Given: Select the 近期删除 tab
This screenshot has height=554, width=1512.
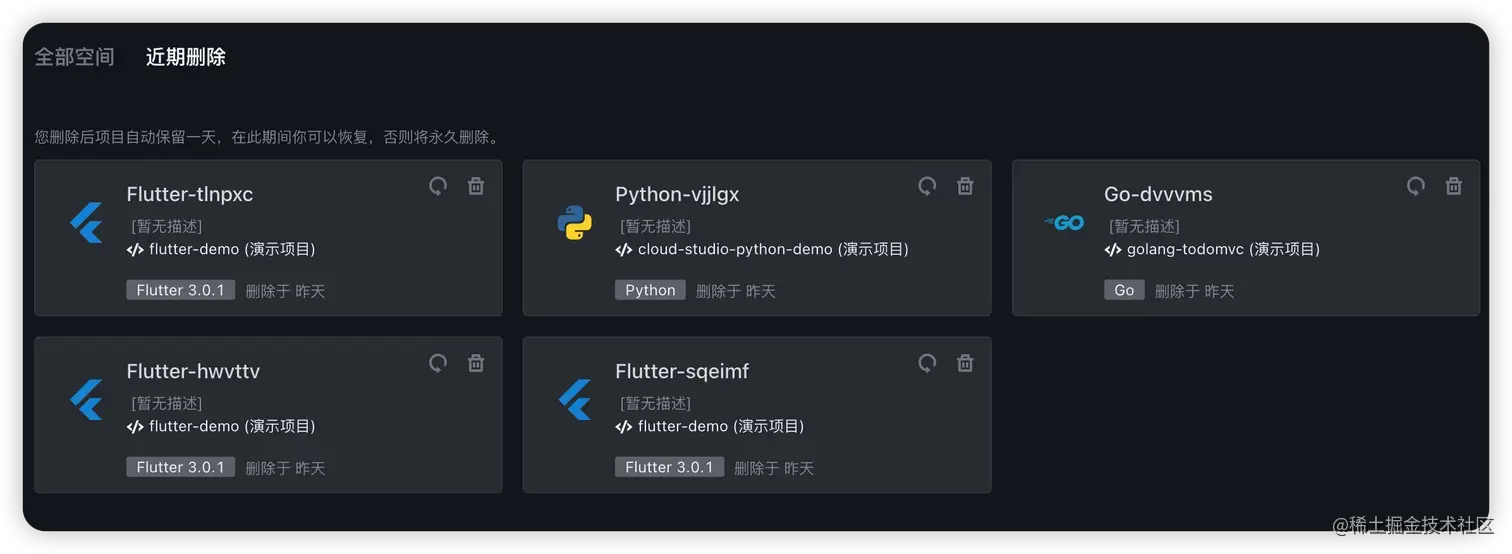Looking at the screenshot, I should 186,57.
